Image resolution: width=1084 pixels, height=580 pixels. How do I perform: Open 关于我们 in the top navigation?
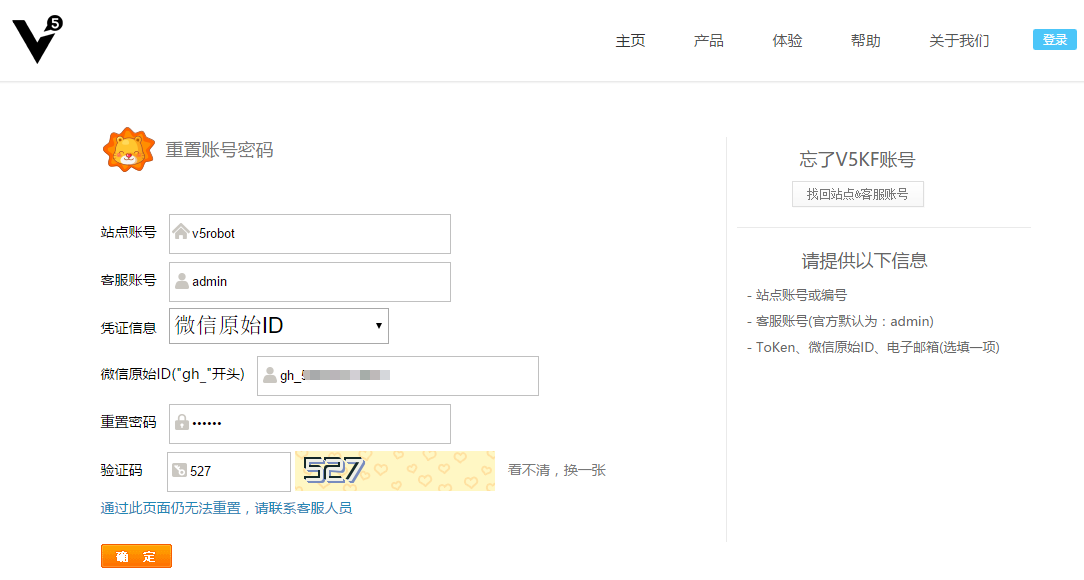tap(959, 41)
